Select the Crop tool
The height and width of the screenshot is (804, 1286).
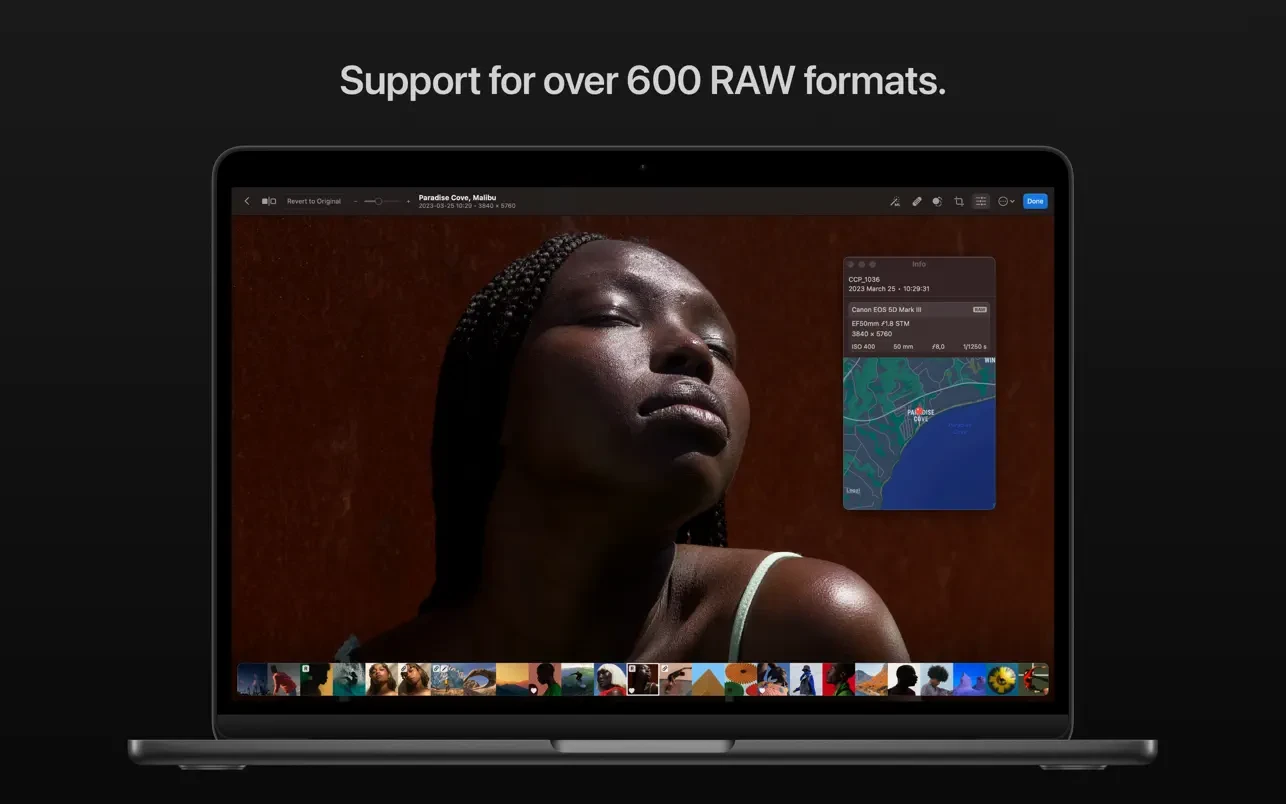[x=958, y=201]
